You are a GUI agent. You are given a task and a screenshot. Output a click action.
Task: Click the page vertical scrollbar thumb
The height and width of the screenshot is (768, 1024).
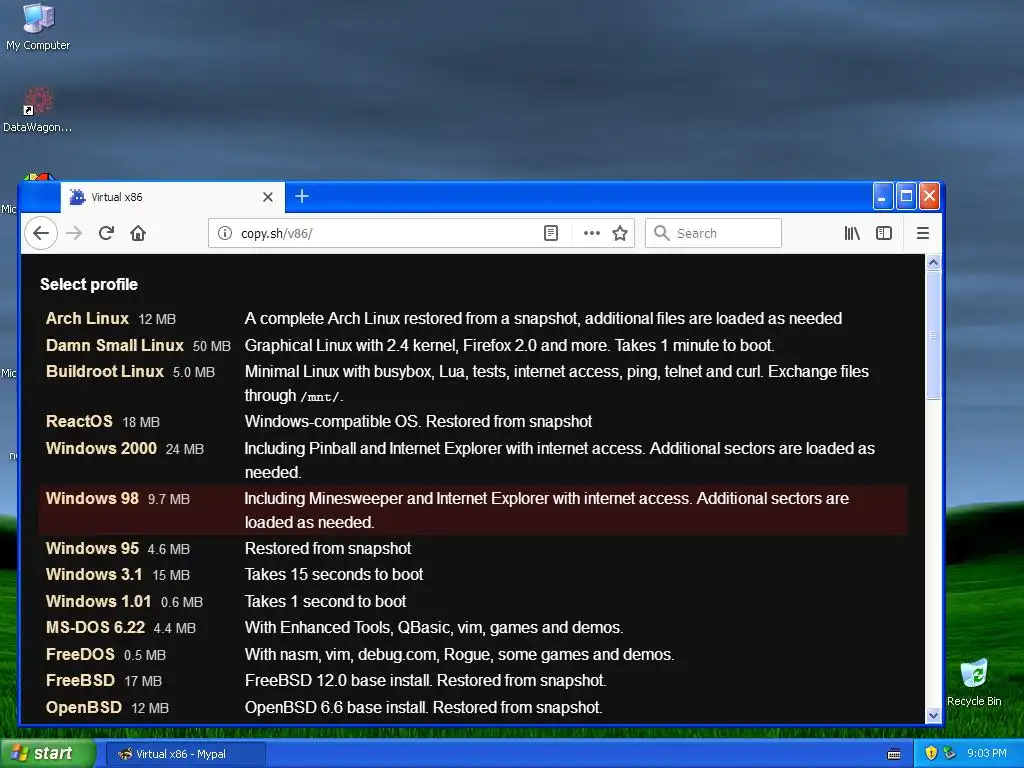[933, 335]
